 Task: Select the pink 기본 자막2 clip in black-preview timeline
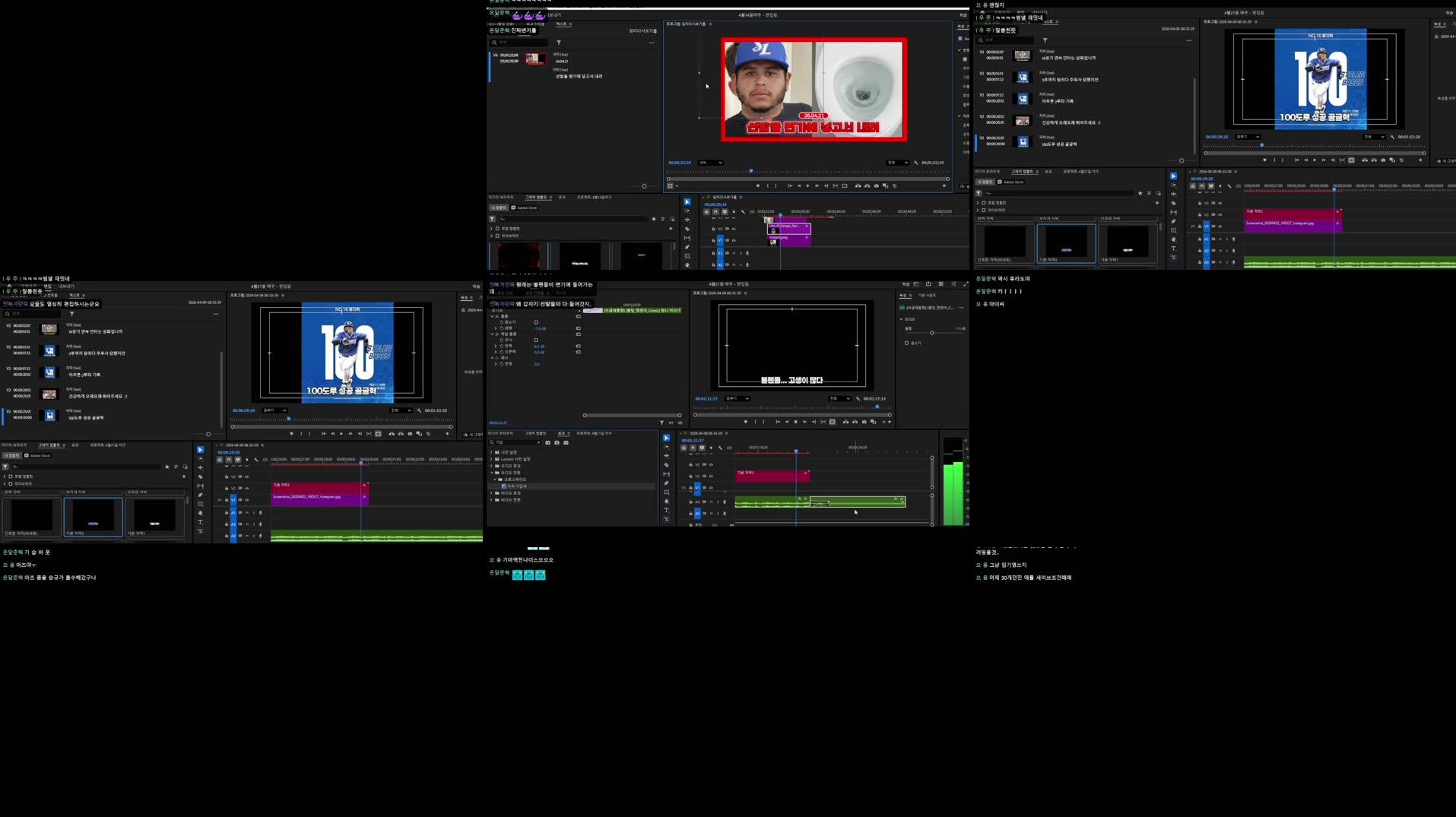point(772,477)
